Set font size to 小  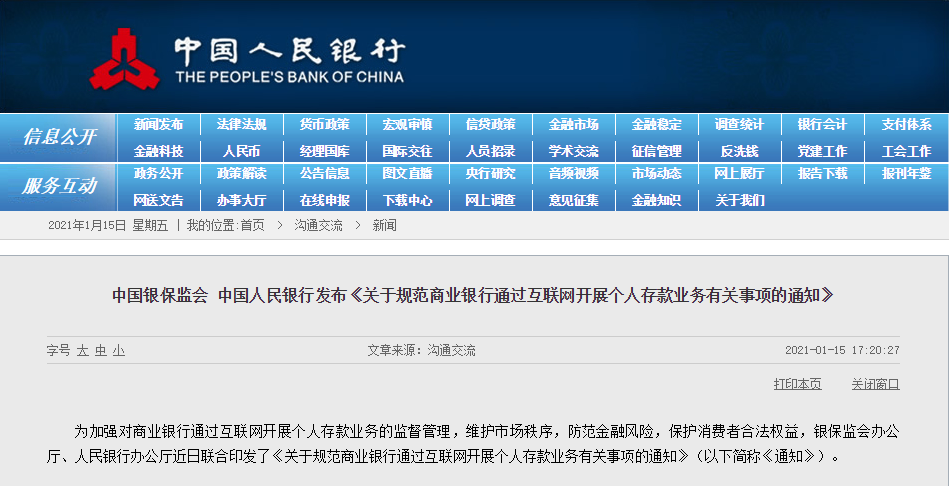pos(119,350)
